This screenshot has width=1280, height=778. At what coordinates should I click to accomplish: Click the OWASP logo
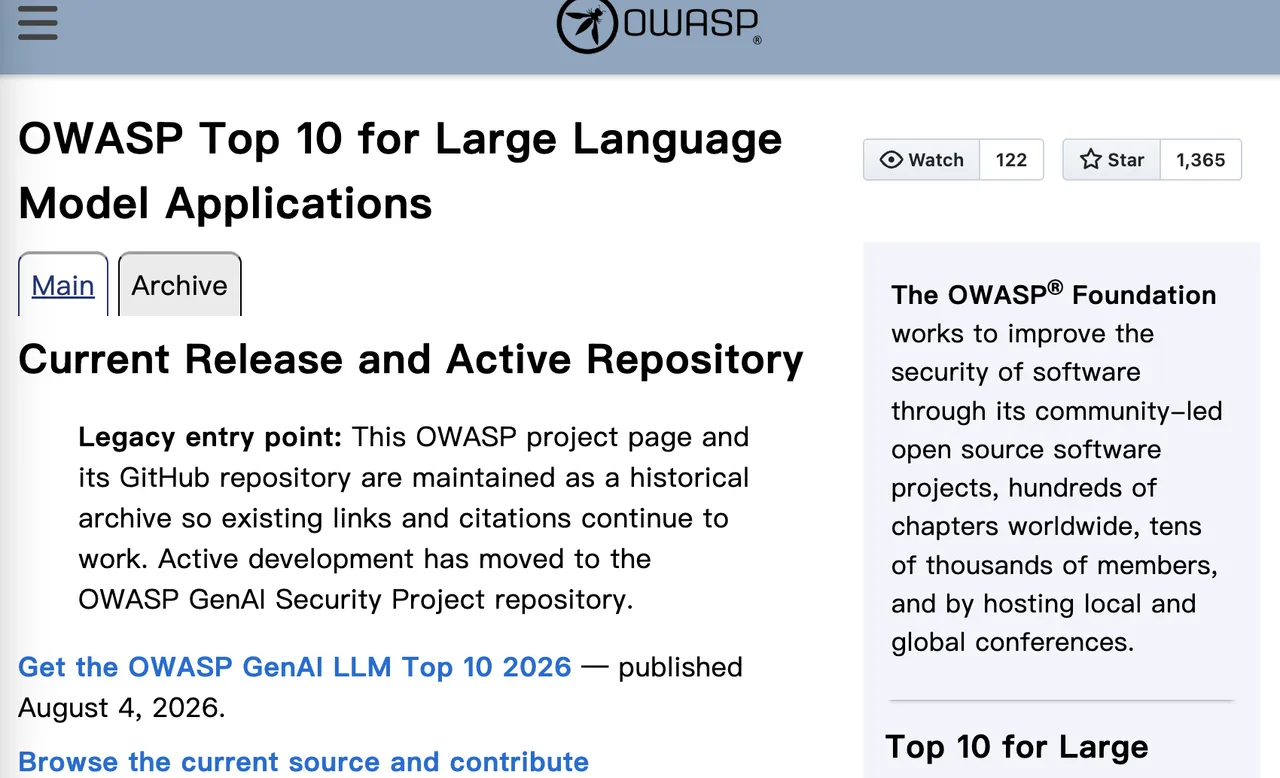(659, 25)
